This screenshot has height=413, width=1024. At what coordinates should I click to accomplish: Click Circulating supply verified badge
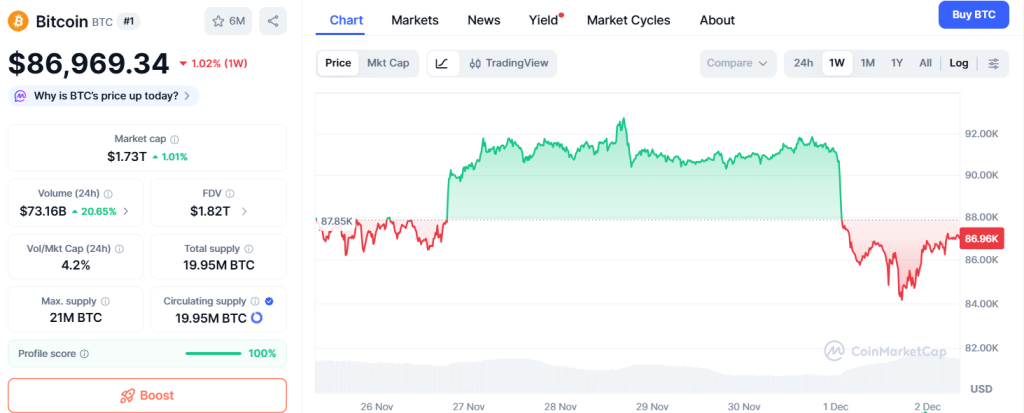tap(269, 301)
